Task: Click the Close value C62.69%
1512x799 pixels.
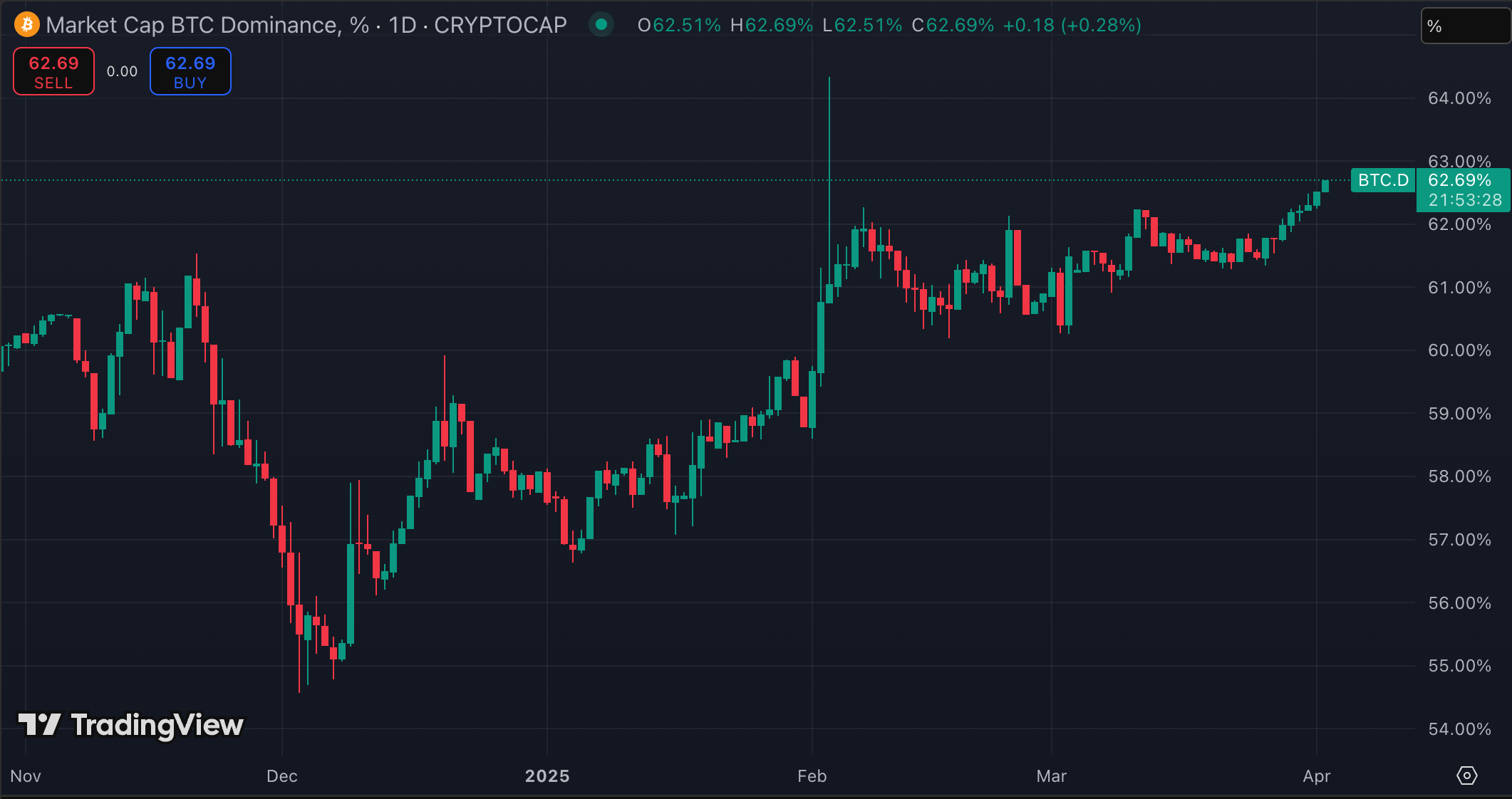Action: (x=953, y=25)
